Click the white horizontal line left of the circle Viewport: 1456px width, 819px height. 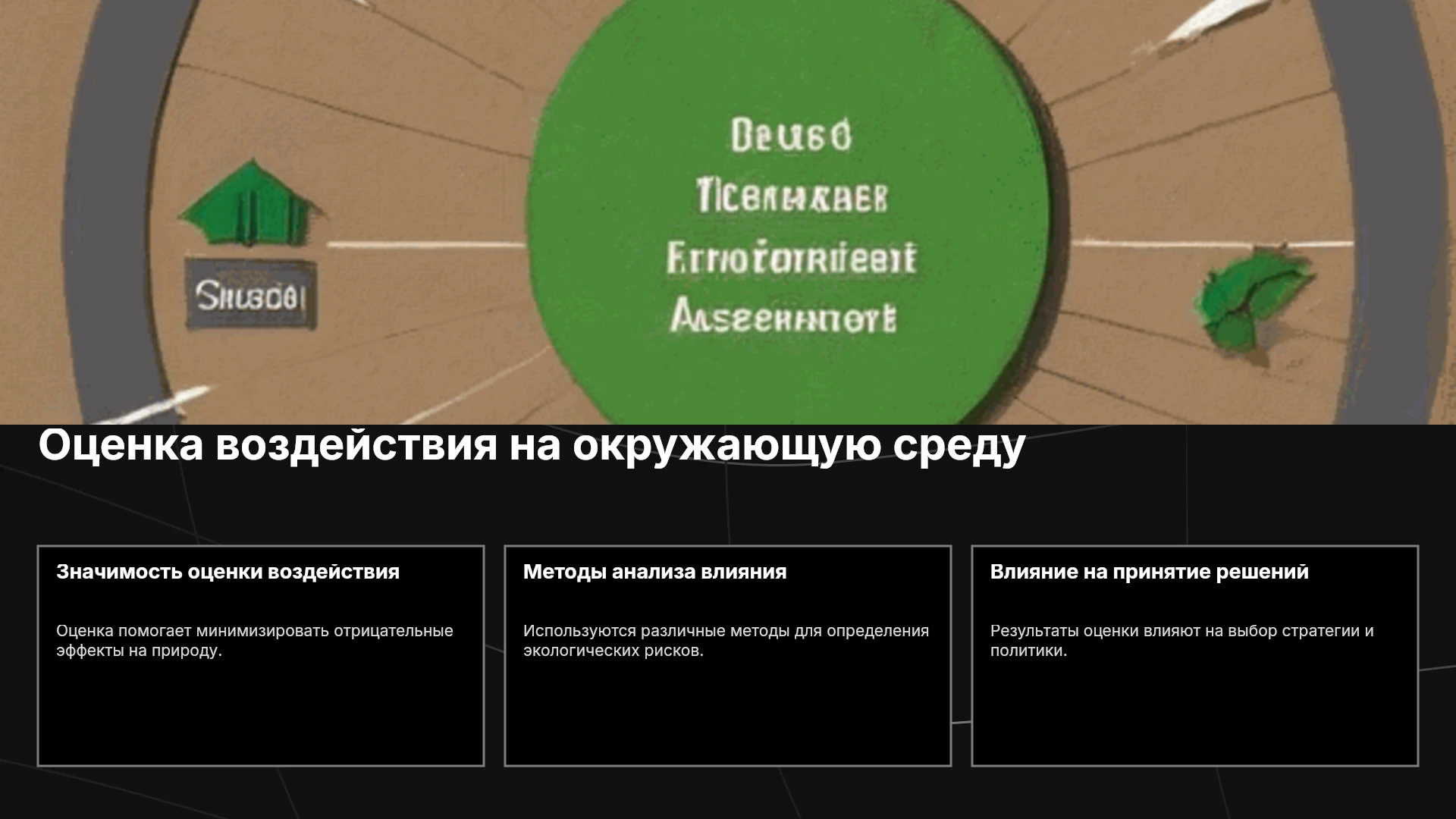tap(426, 245)
